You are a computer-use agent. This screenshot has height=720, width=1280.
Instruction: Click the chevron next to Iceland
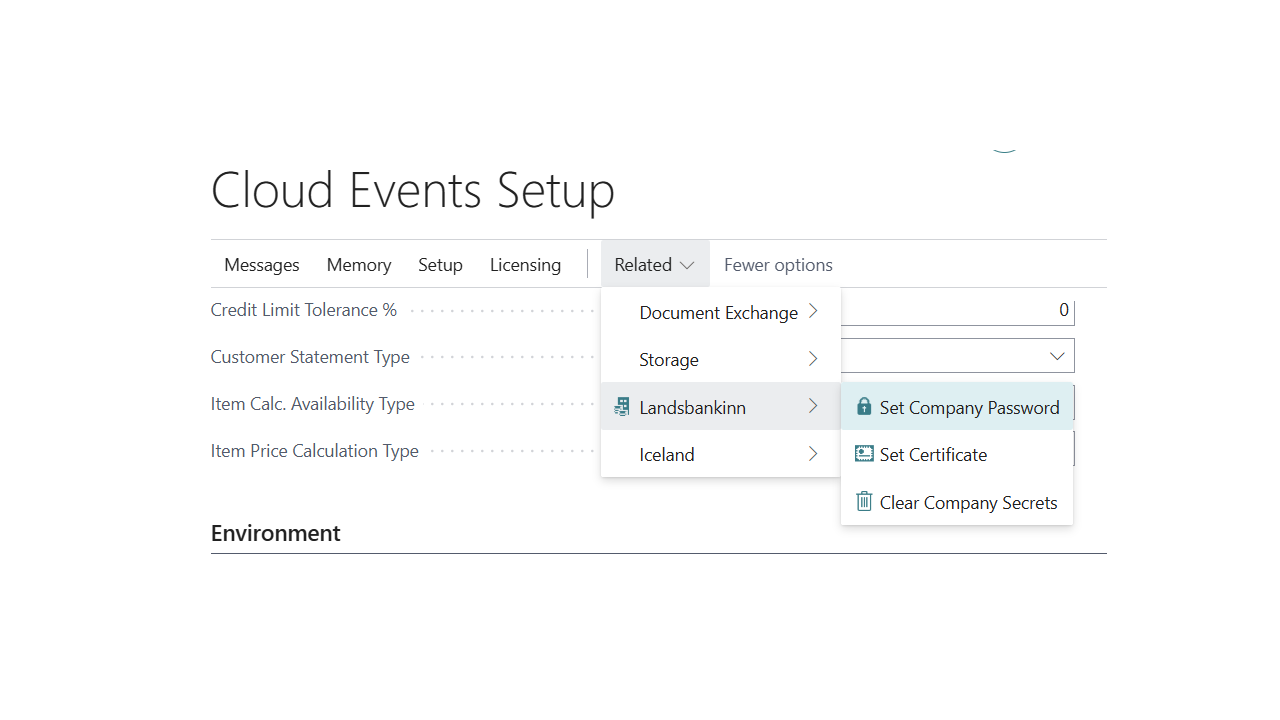pos(813,454)
